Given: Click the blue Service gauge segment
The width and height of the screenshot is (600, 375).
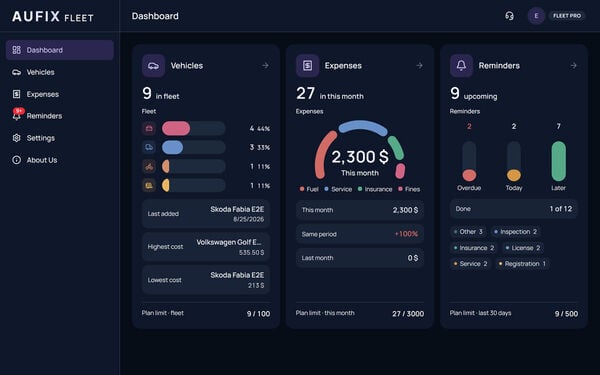Looking at the screenshot, I should click(363, 126).
